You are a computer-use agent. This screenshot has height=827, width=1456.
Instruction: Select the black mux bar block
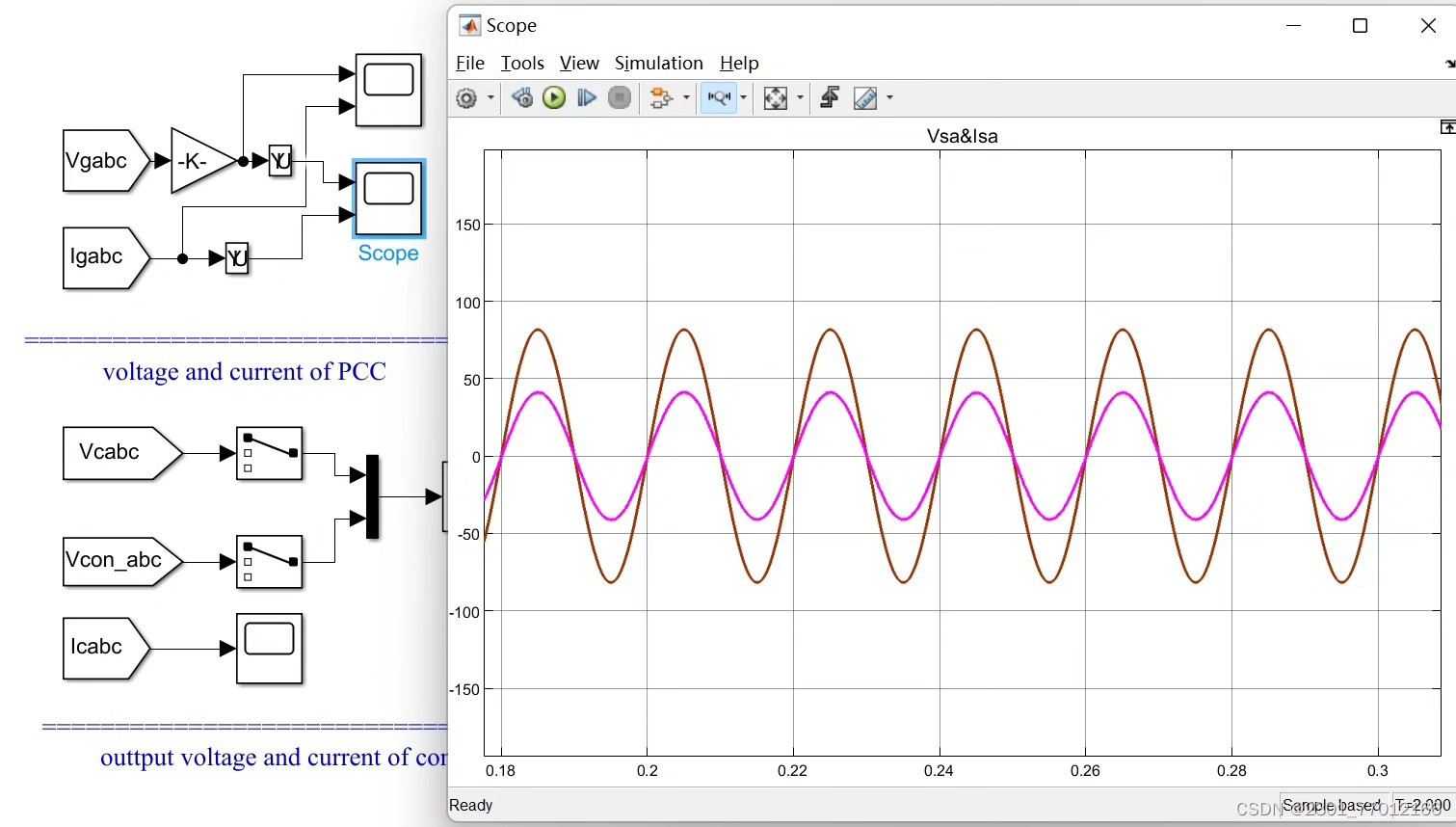pyautogui.click(x=373, y=496)
